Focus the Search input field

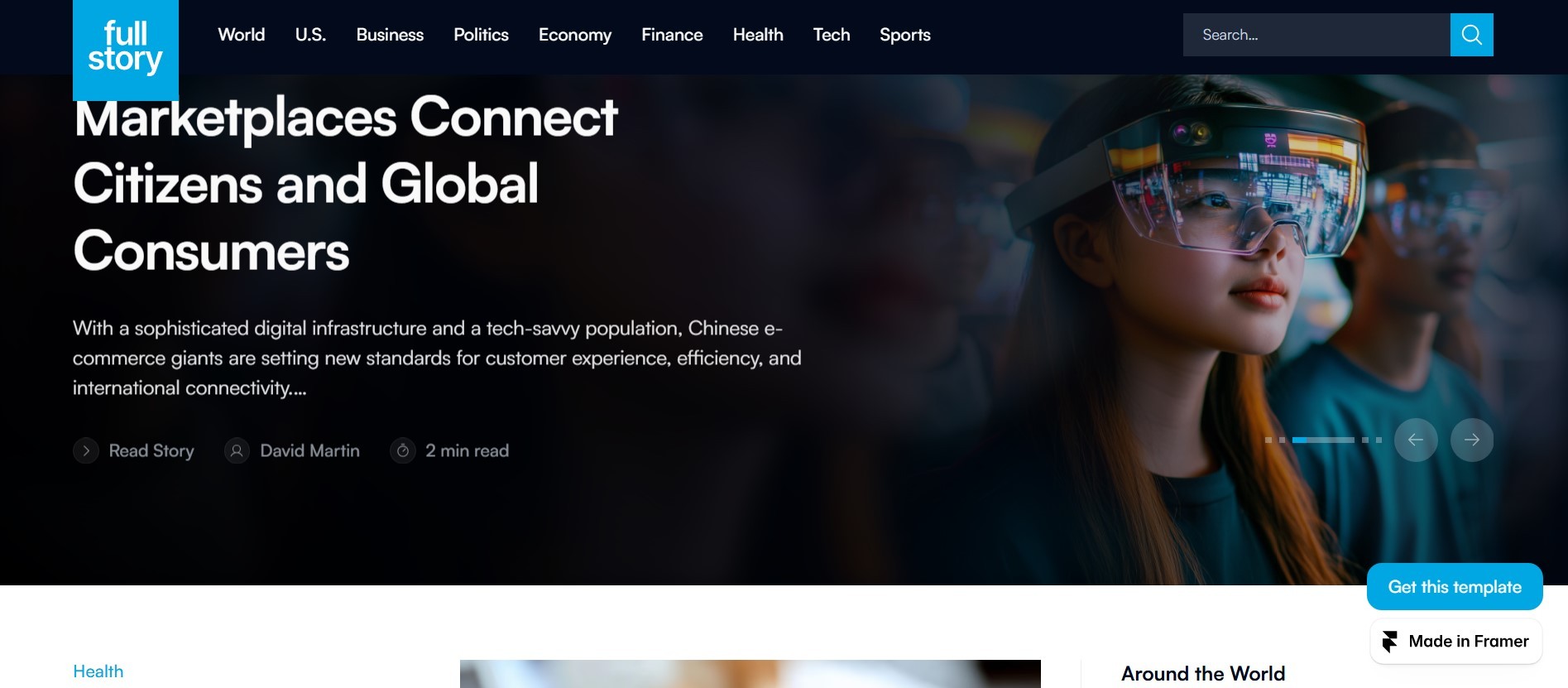1316,35
